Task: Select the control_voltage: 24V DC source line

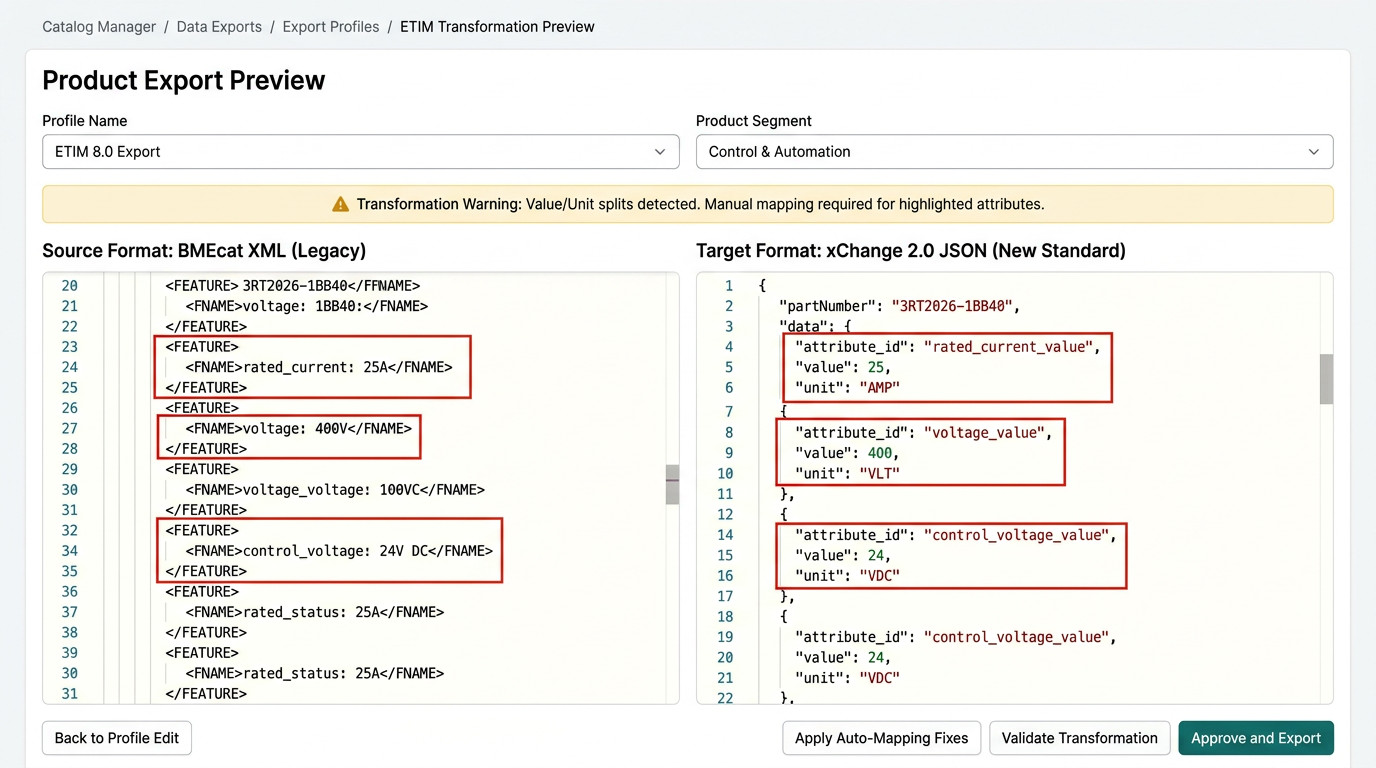Action: pyautogui.click(x=338, y=551)
